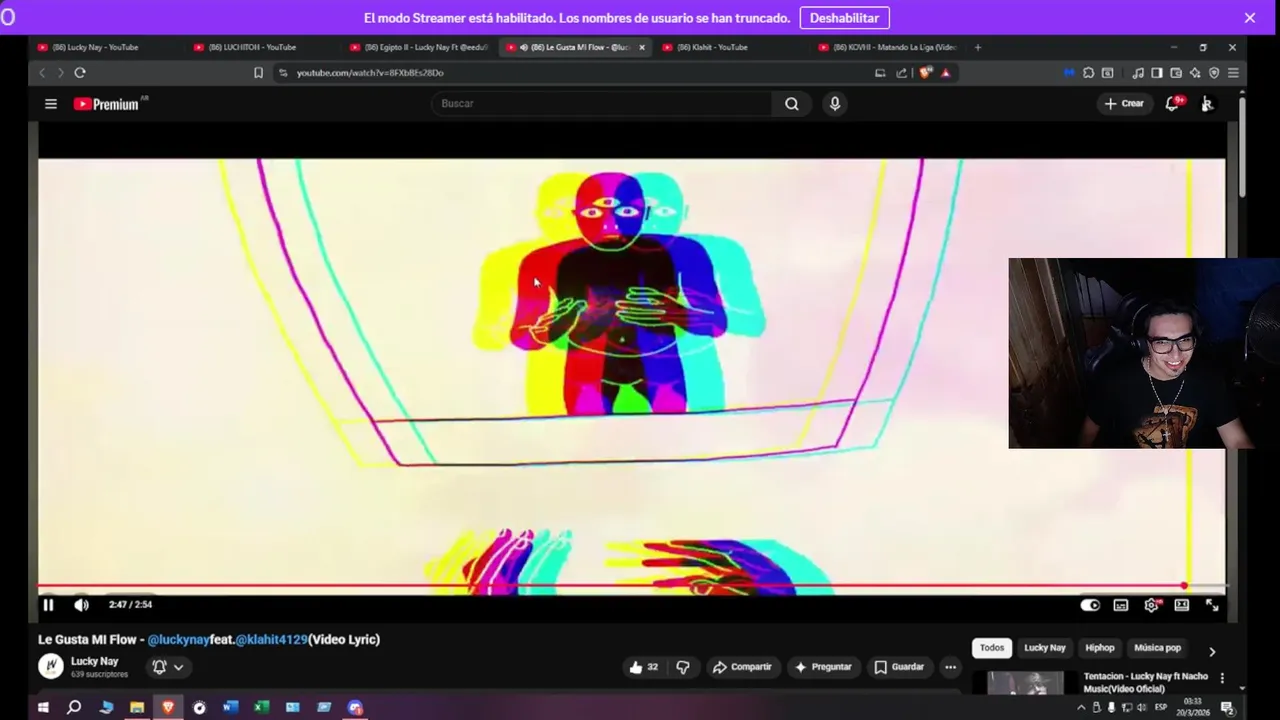Open YouTube notifications bell

coord(1173,104)
